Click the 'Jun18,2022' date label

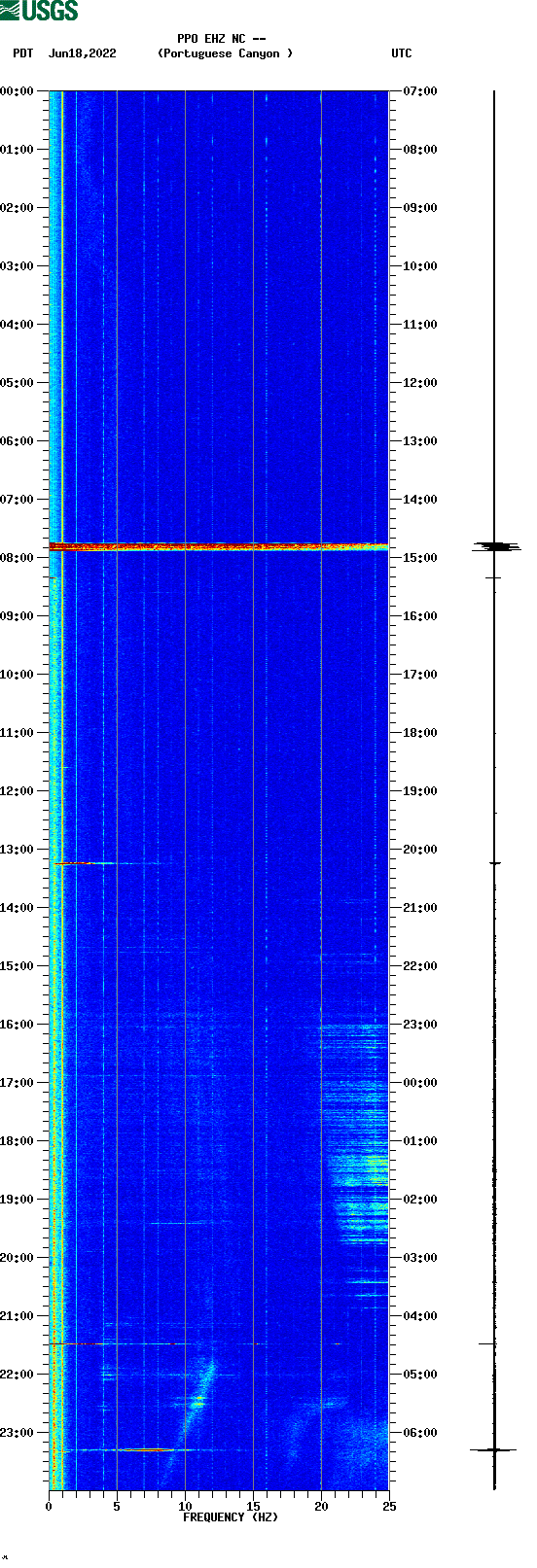point(82,53)
